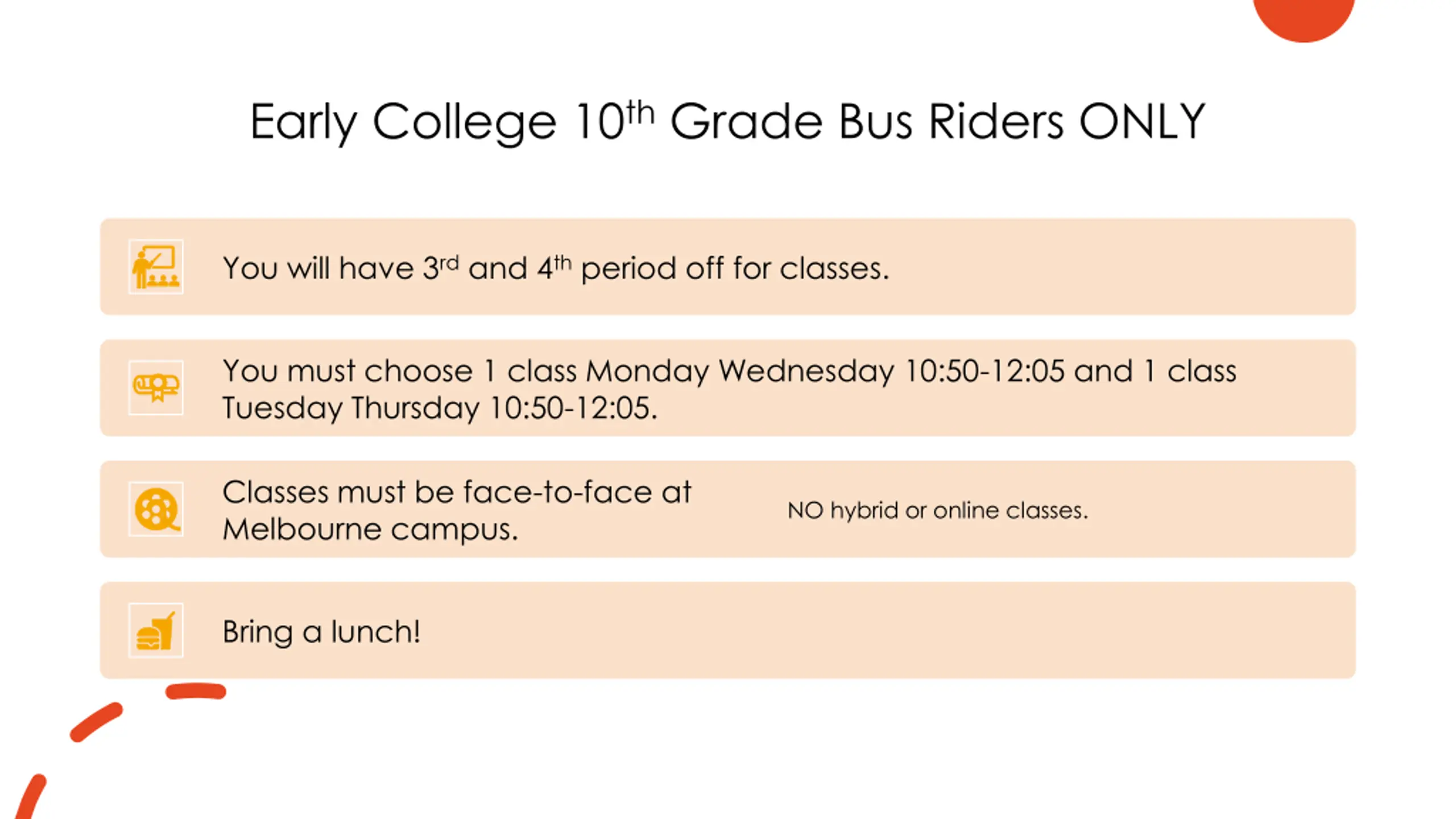Click the text "Classes must be face-to-face at"
Screen dimensions: 1456x819
click(457, 492)
